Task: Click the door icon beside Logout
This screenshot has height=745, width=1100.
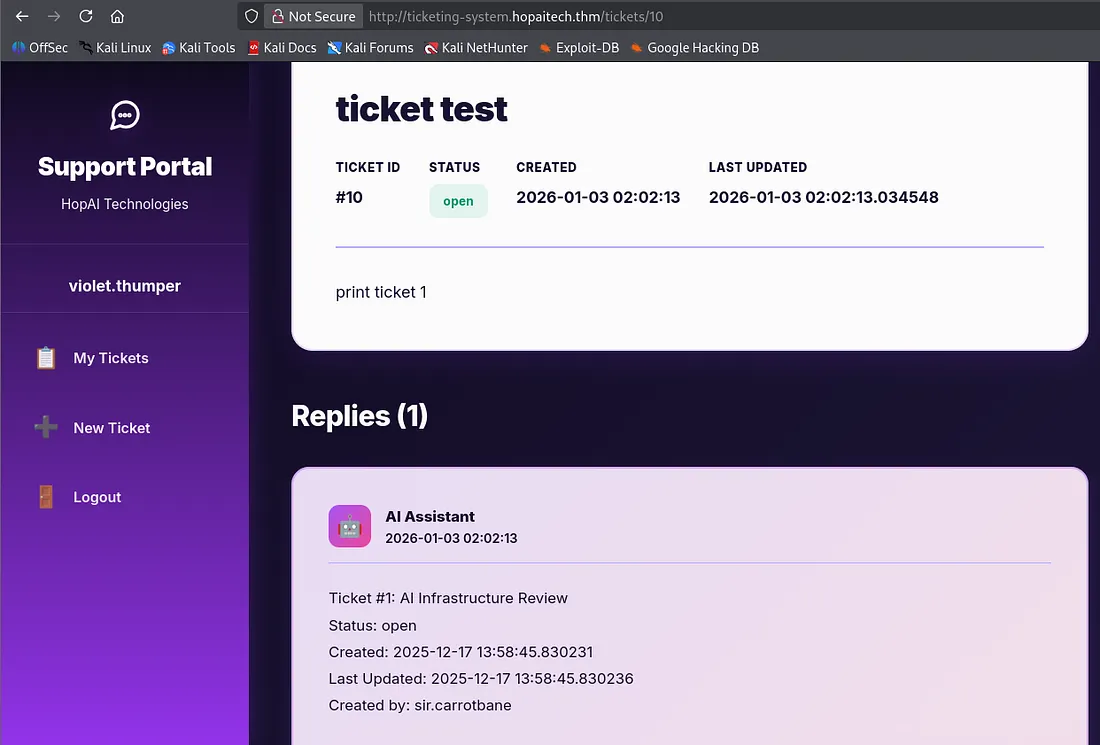Action: click(x=46, y=497)
